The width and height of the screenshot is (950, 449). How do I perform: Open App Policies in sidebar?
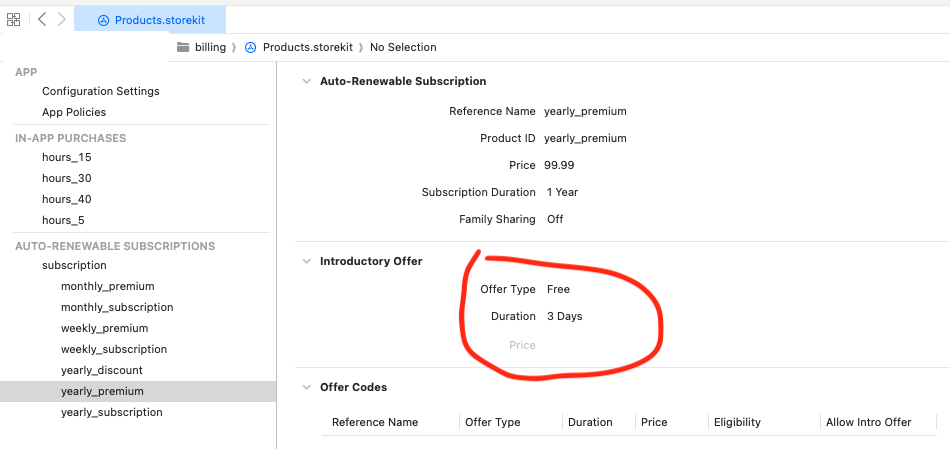click(74, 112)
